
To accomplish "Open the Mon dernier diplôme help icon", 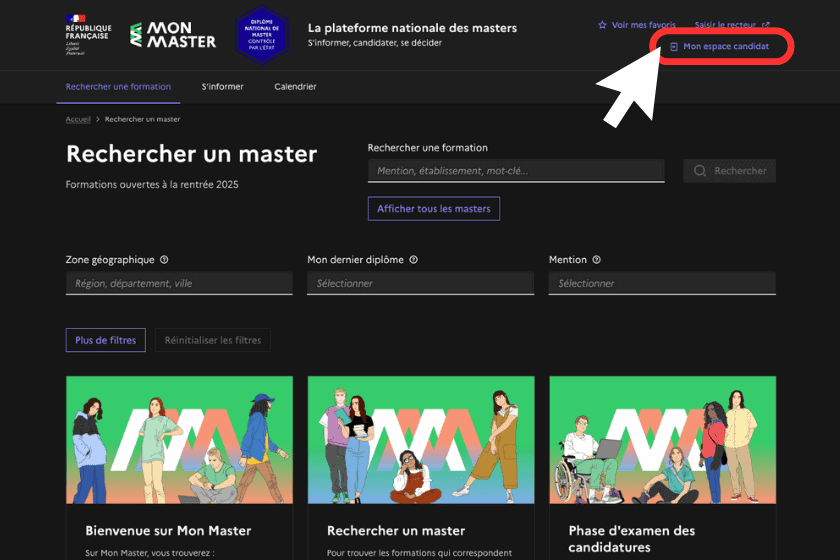I will coord(414,259).
